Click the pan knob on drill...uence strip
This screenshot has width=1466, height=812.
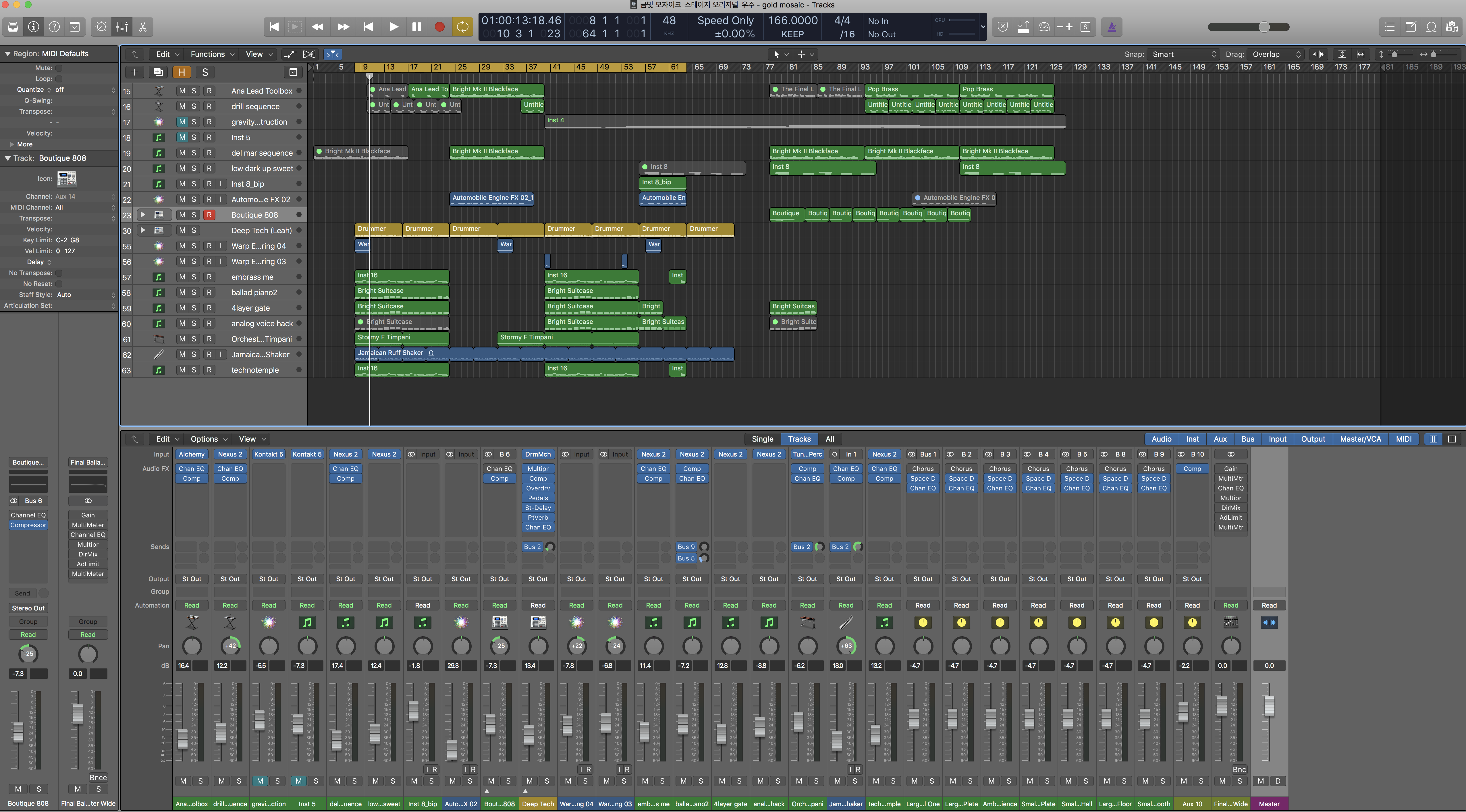(230, 646)
